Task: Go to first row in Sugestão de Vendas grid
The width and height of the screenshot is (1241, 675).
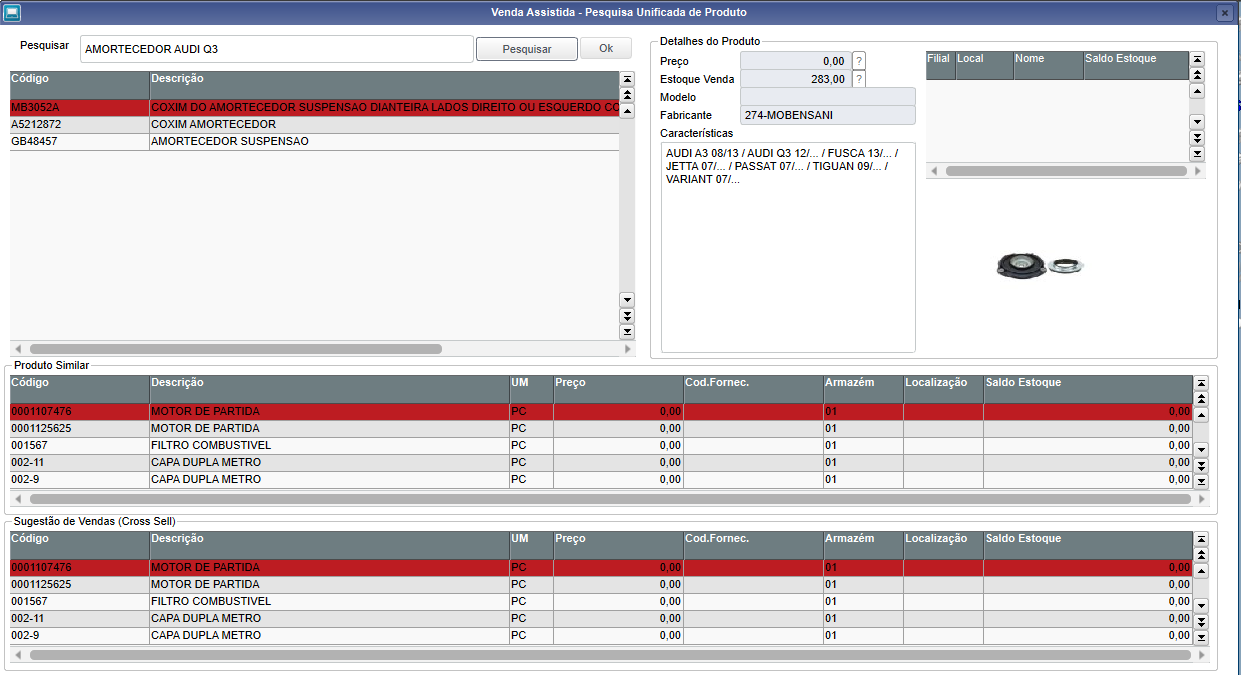Action: pos(1201,539)
